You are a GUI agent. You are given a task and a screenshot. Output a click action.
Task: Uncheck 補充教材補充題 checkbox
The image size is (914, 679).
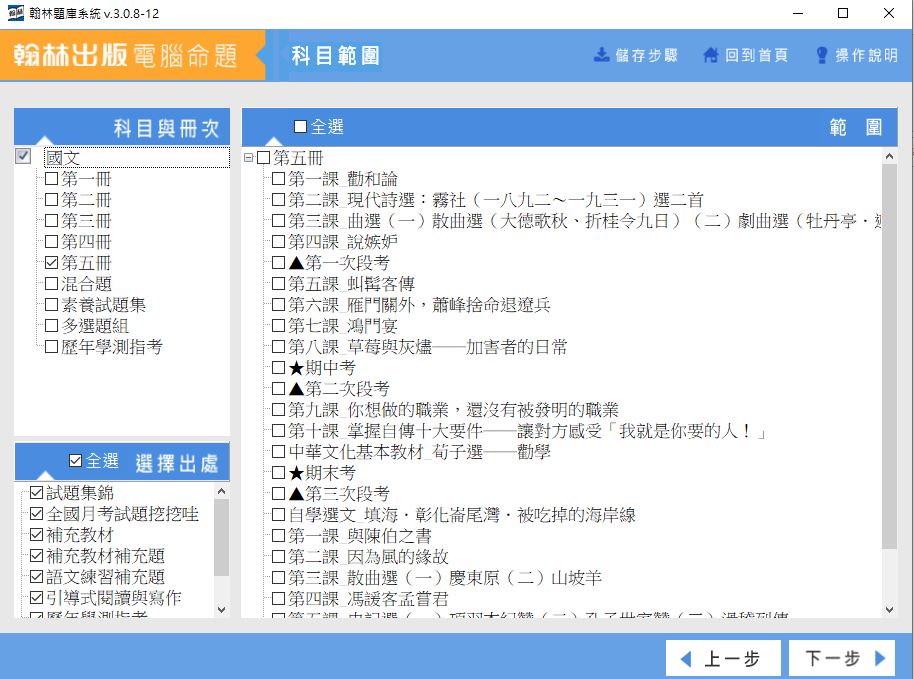click(36, 555)
